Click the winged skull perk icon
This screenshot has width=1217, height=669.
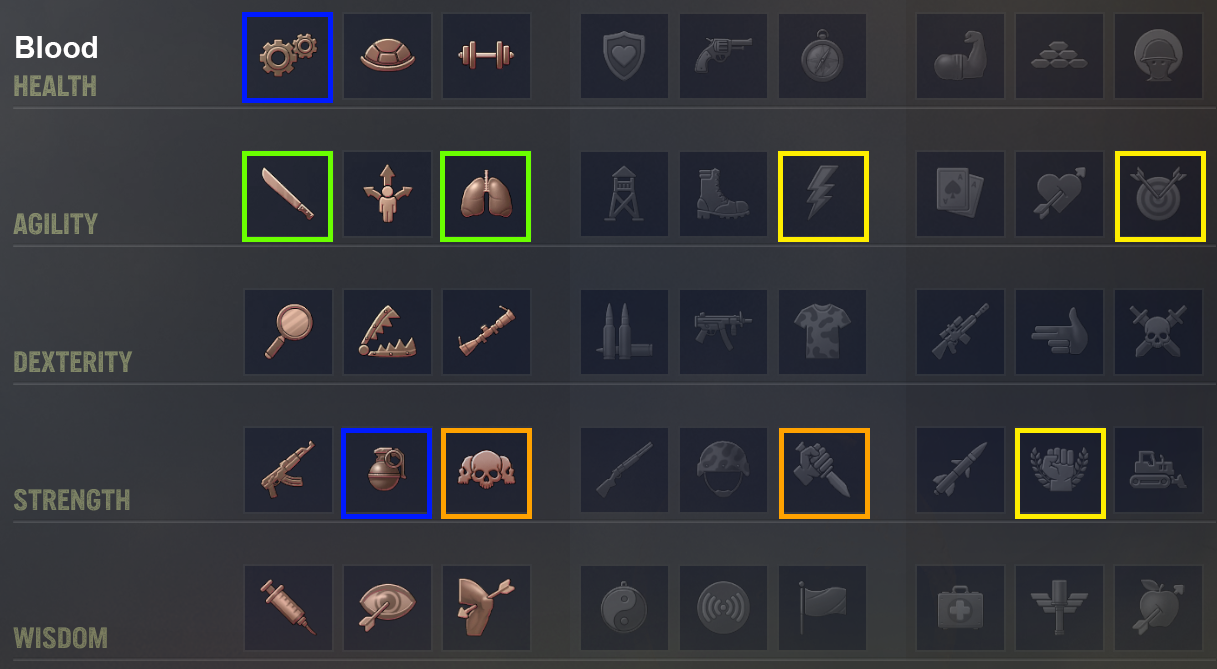[486, 473]
